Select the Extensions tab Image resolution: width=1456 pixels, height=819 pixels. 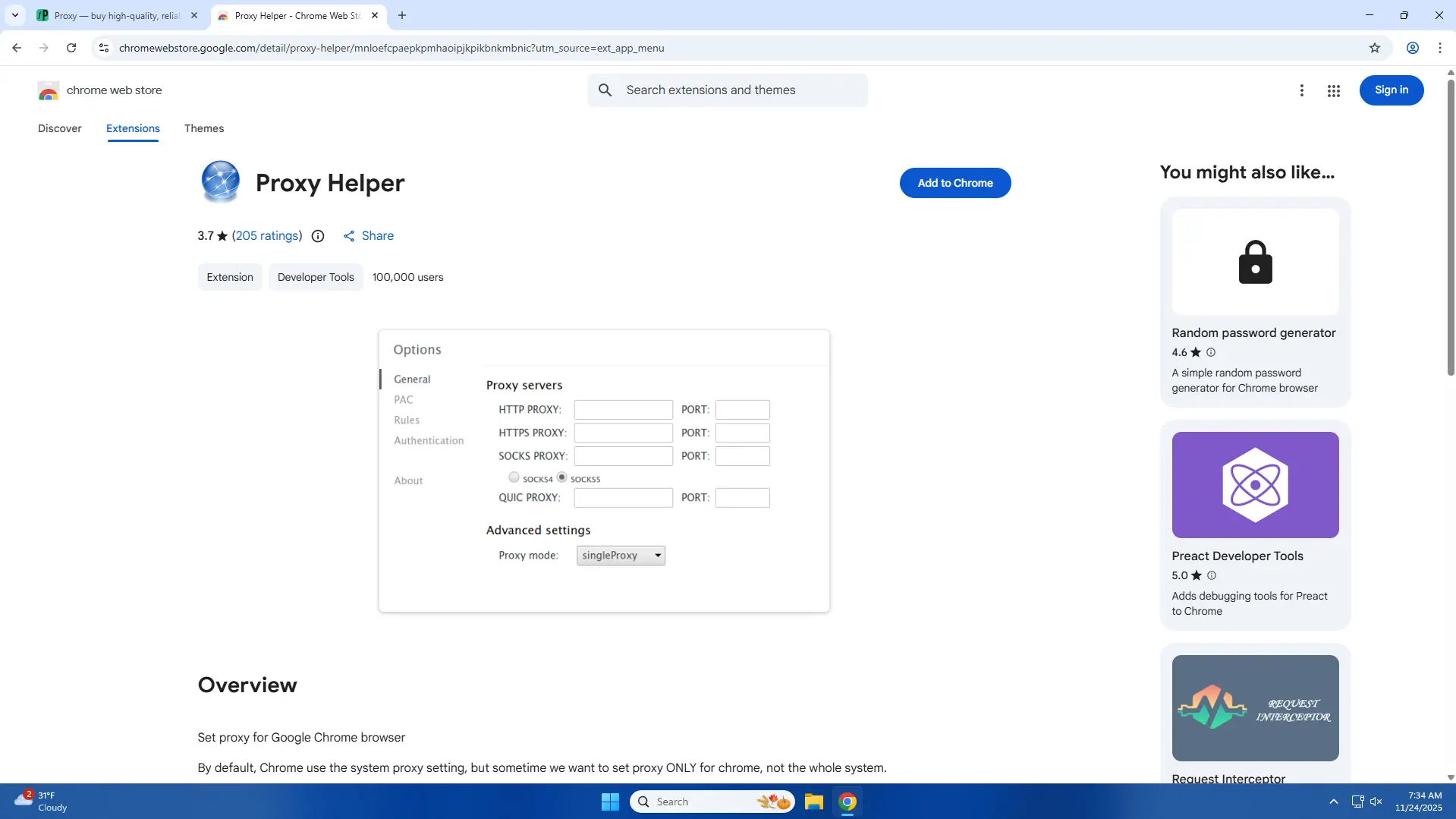point(133,128)
